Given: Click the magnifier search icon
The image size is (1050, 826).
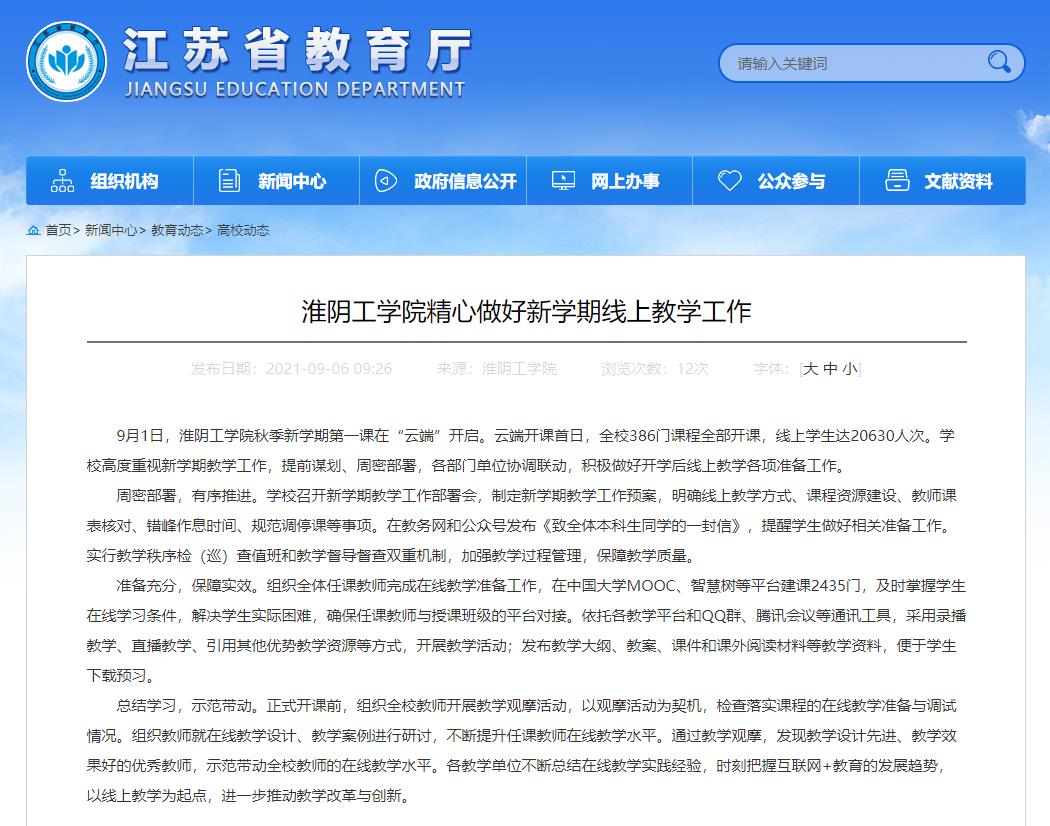Looking at the screenshot, I should [998, 63].
